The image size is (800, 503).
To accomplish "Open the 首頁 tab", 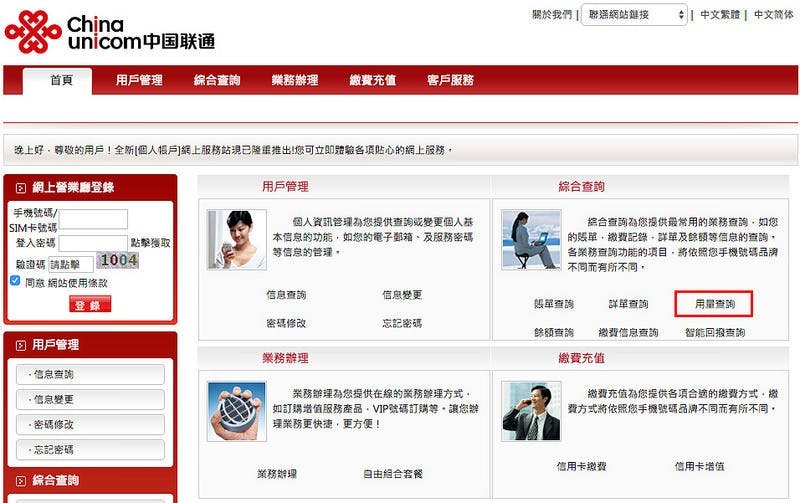I will pyautogui.click(x=58, y=81).
